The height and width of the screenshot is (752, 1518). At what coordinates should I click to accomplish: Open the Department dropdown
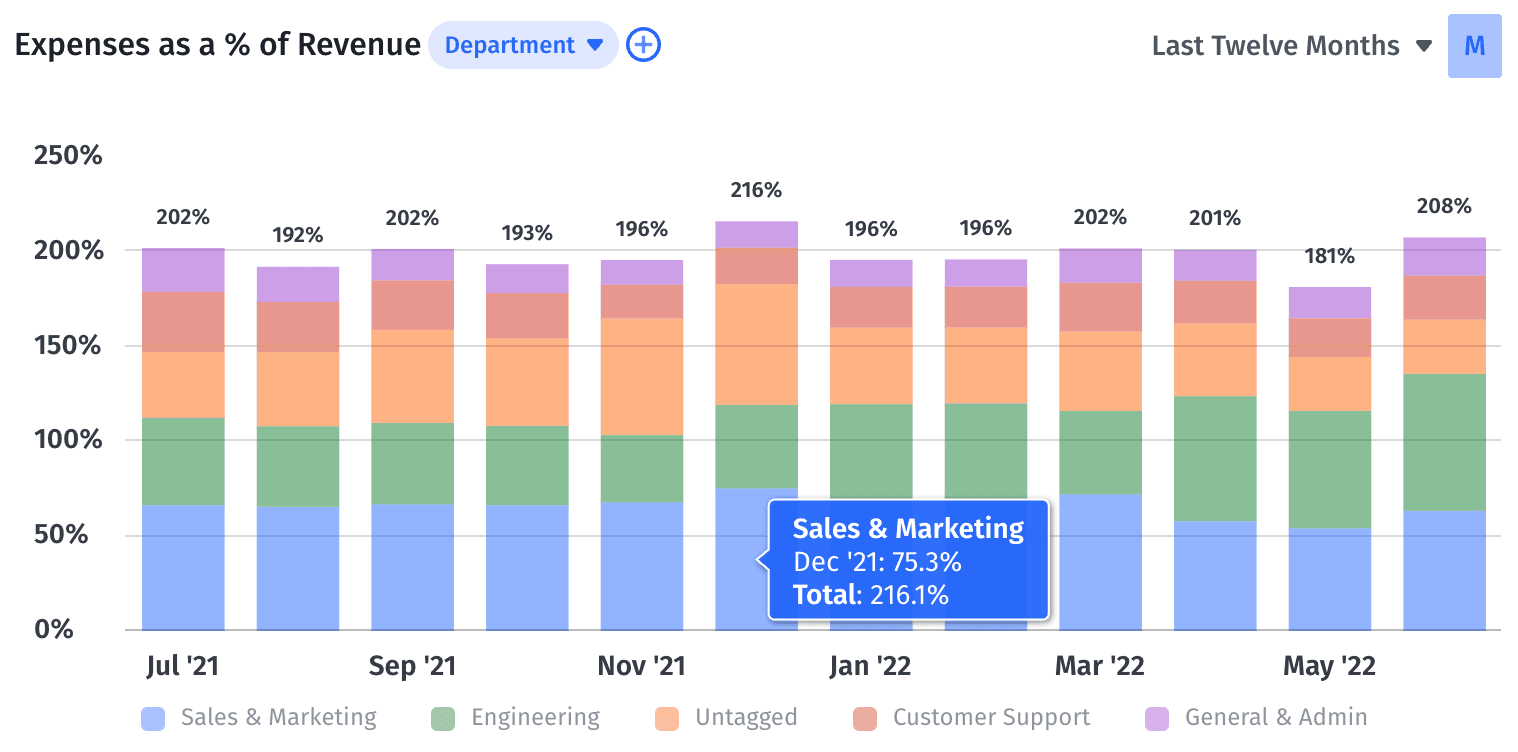[x=510, y=45]
